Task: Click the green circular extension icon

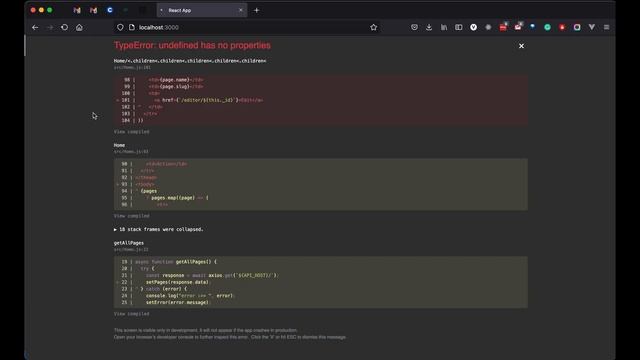Action: 547,27
